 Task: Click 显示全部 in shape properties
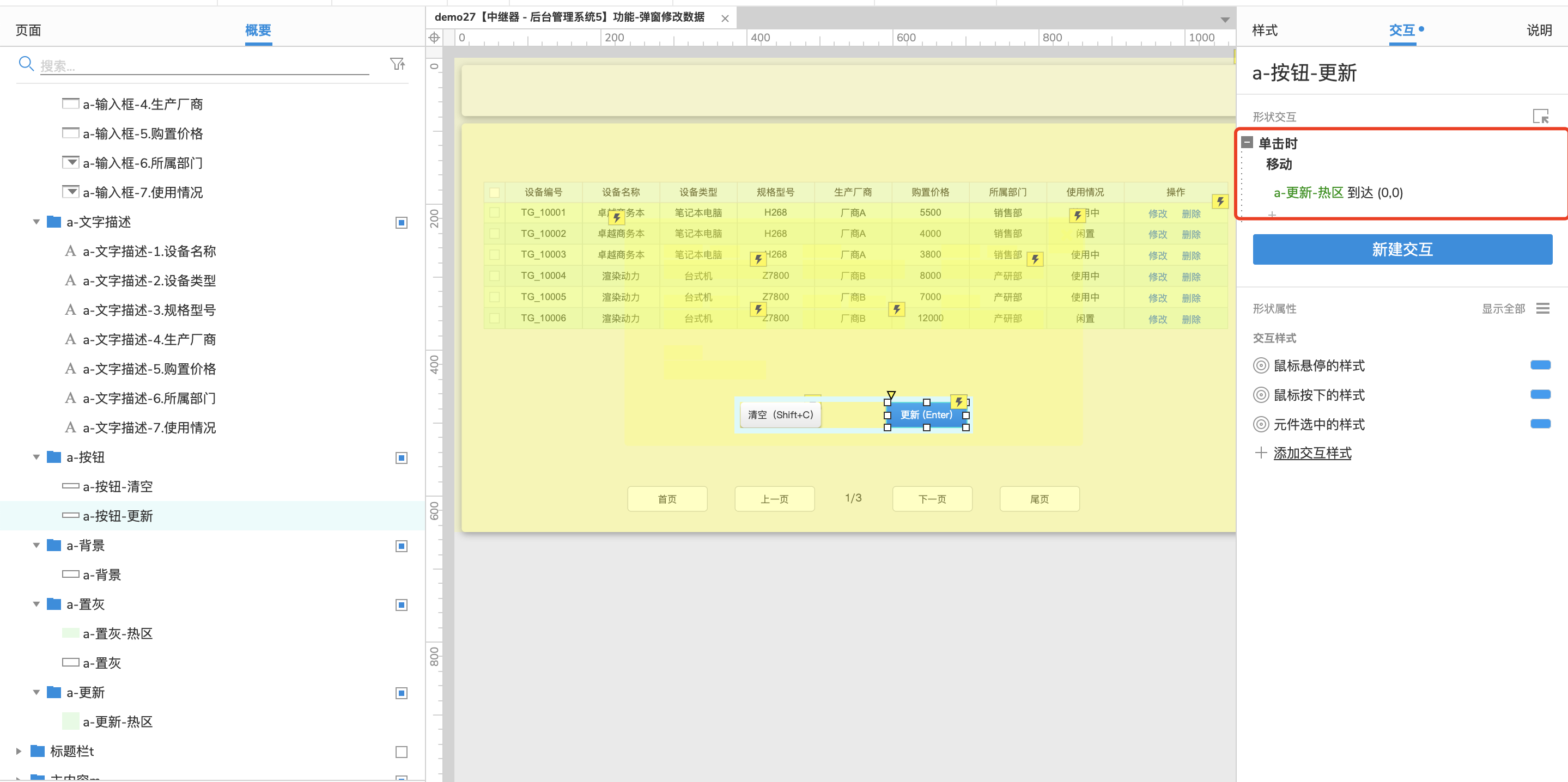pos(1503,309)
